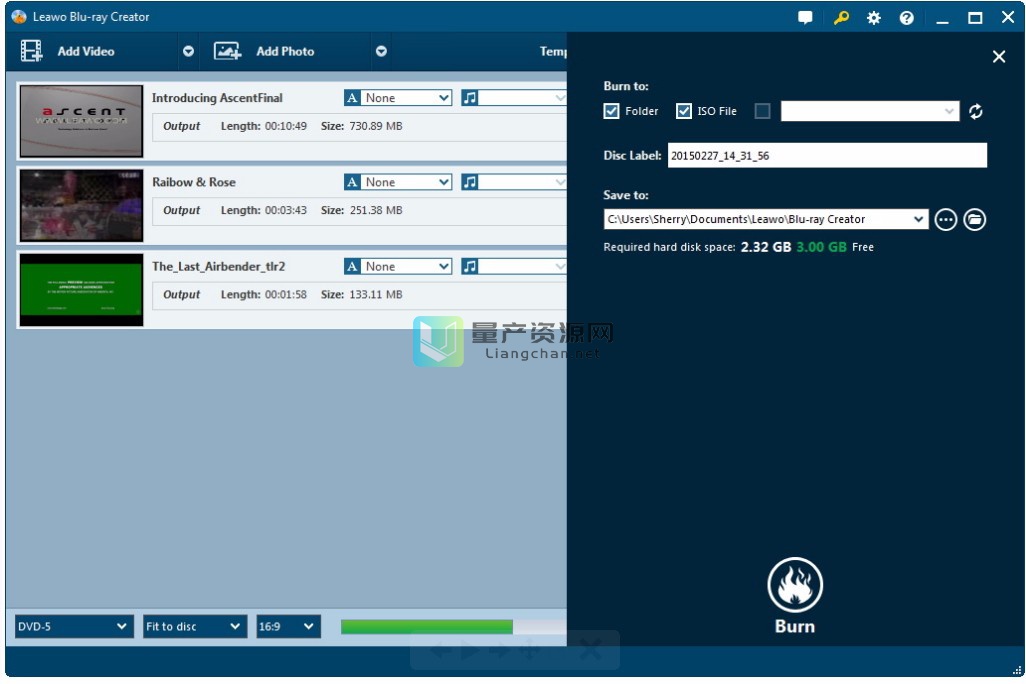Browse for save location with ellipsis button
Image resolution: width=1026 pixels, height=684 pixels.
point(946,219)
